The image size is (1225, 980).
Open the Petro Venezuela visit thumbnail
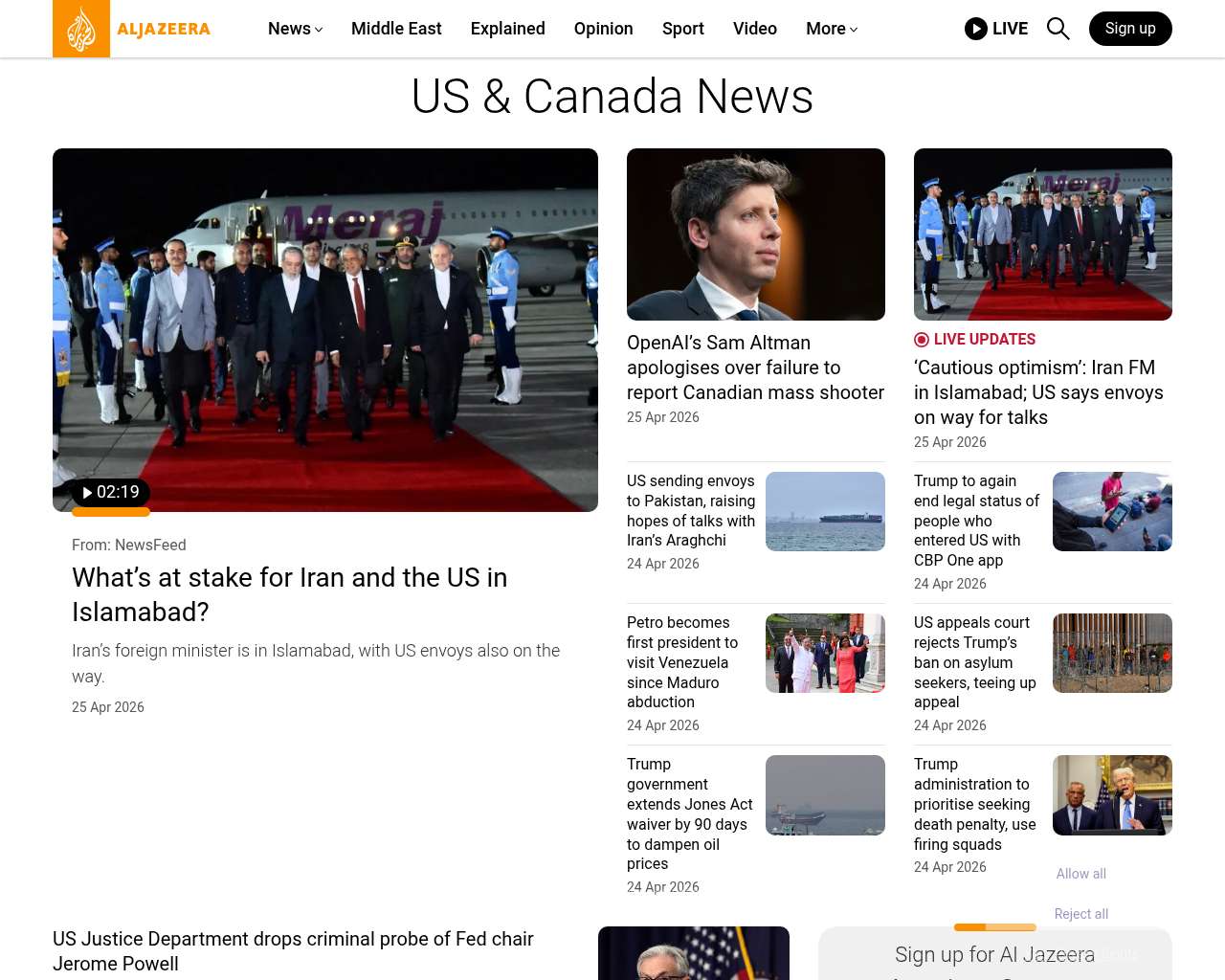825,653
